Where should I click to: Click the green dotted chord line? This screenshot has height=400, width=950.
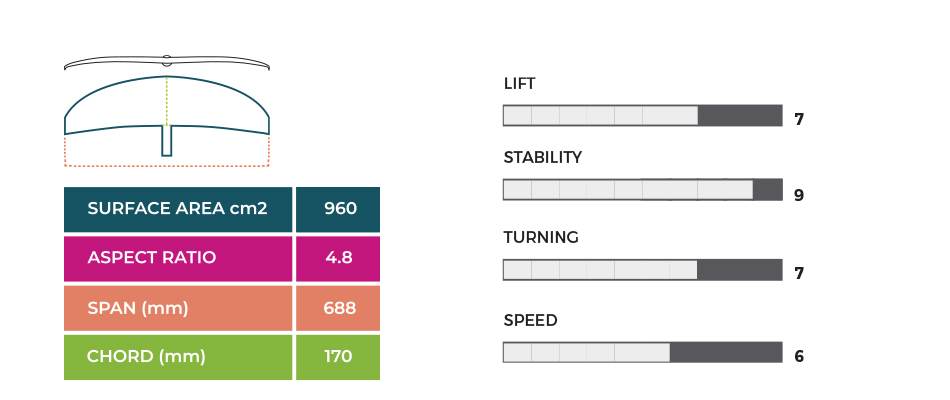[x=167, y=101]
